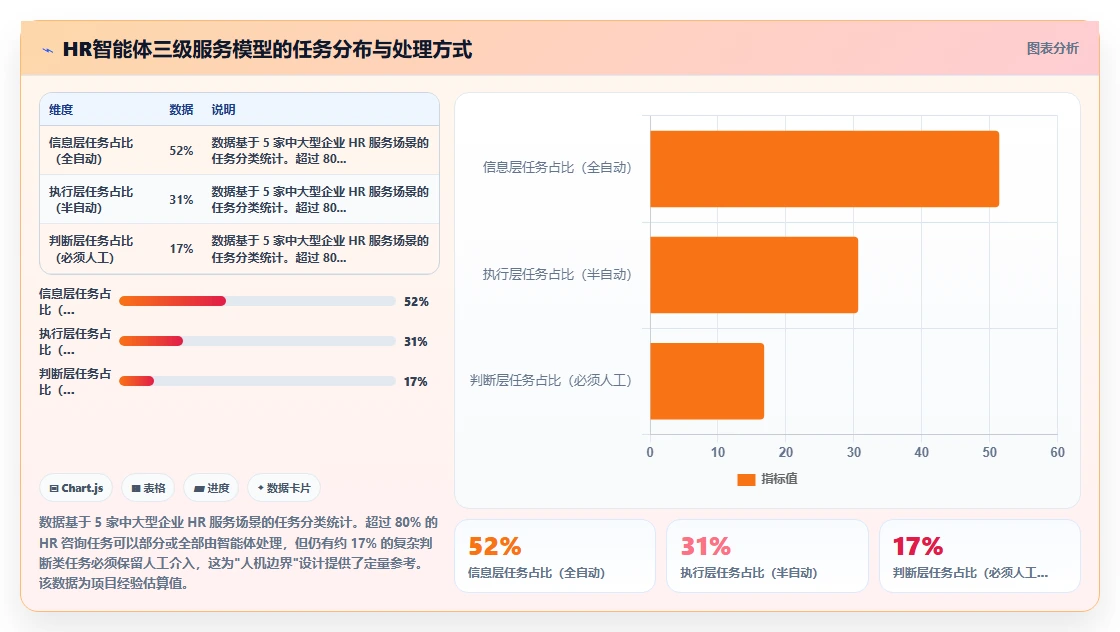Image resolution: width=1120 pixels, height=632 pixels.
Task: Click the HR智能体三级服务模型 title text
Action: click(x=267, y=49)
